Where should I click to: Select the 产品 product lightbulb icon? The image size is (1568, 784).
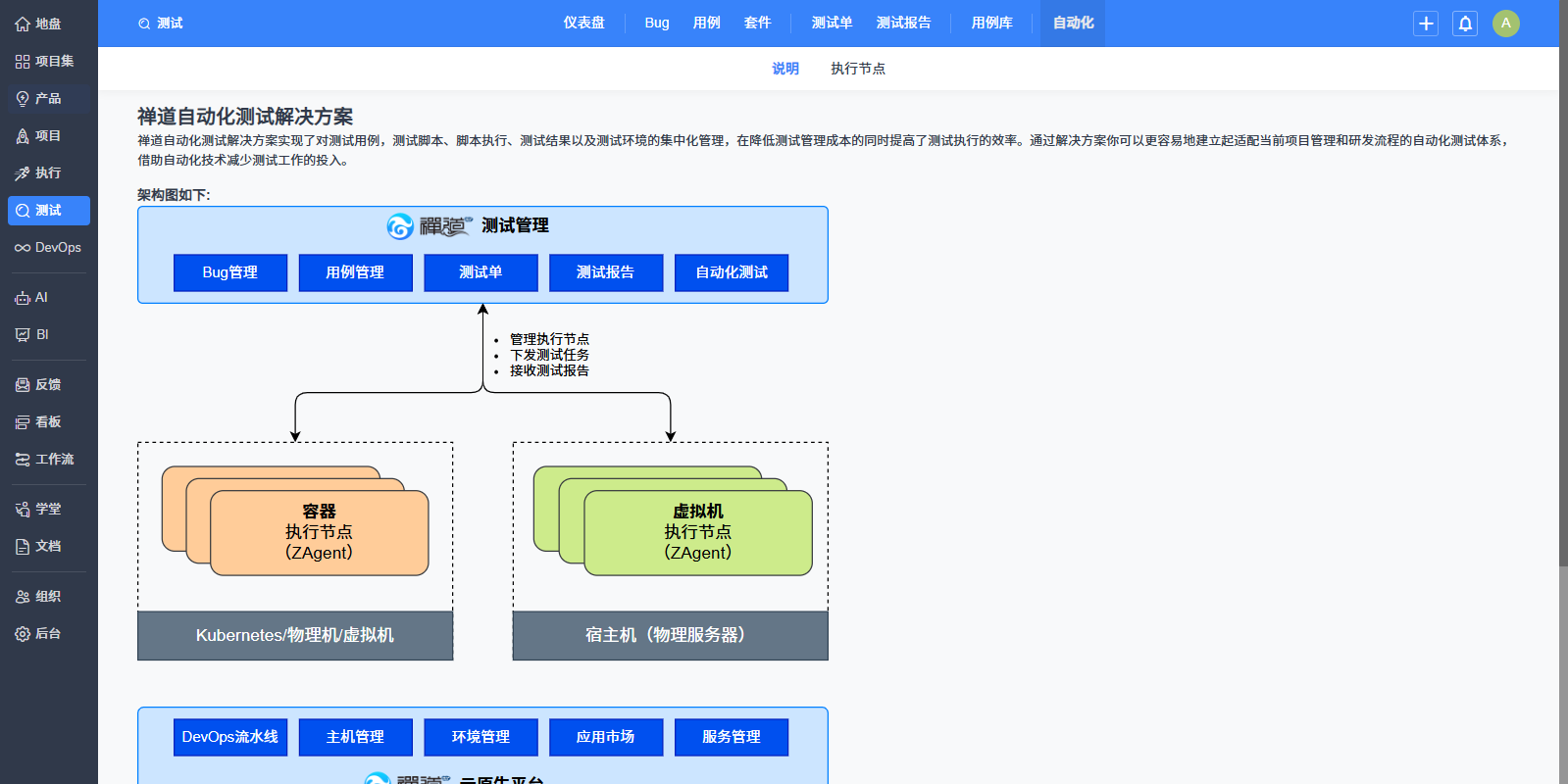(x=23, y=98)
